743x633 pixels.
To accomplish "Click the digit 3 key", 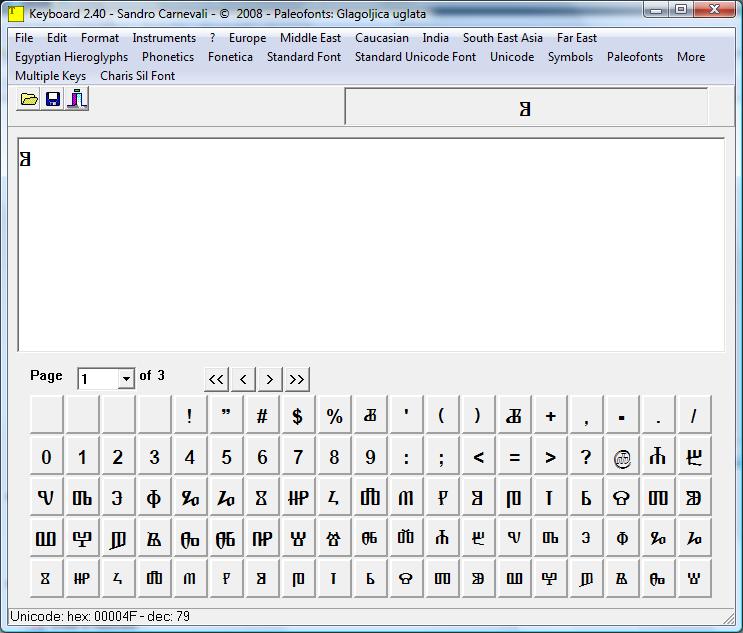I will (x=154, y=457).
